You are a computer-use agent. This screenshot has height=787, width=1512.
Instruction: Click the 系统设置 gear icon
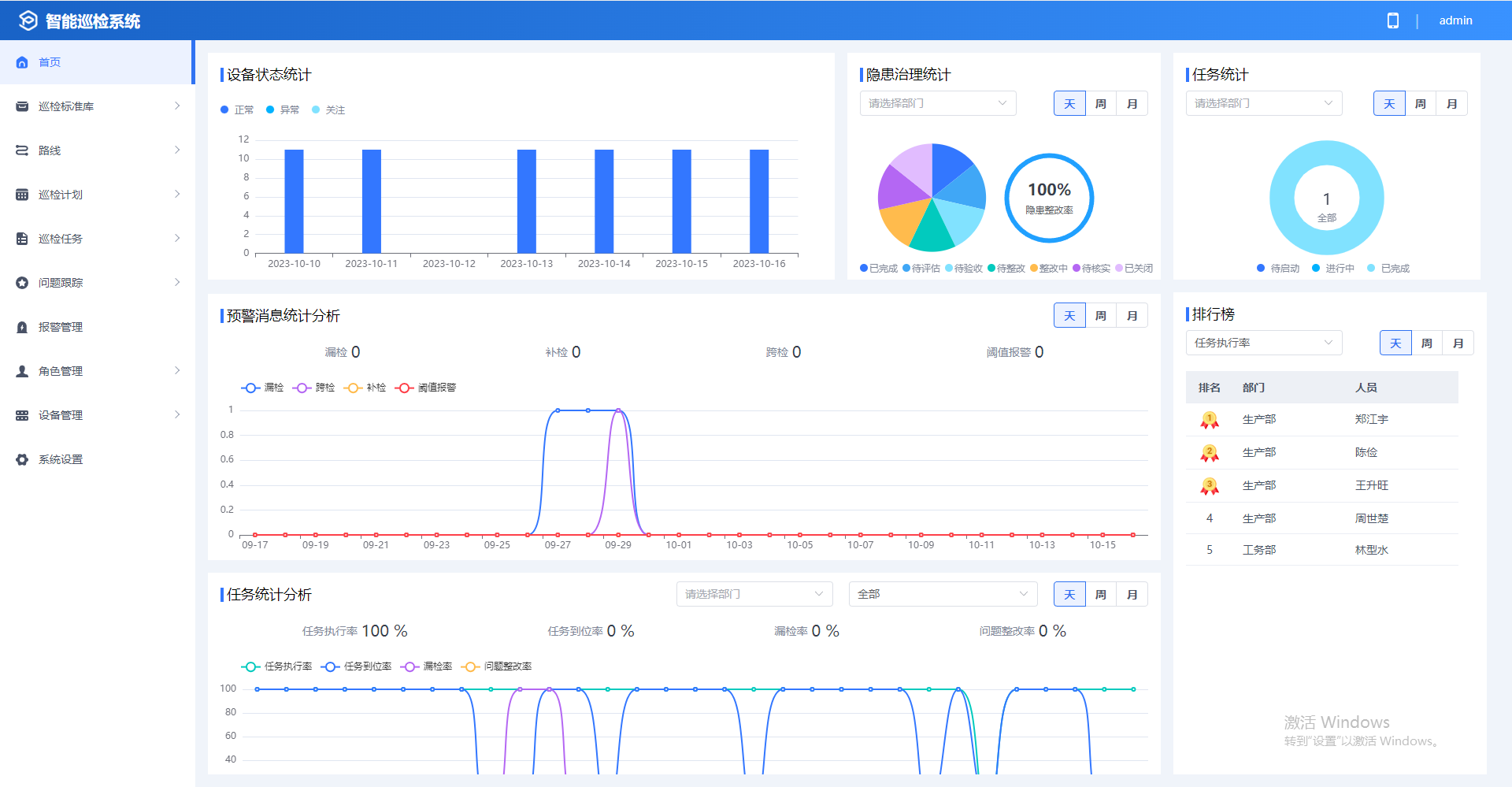pyautogui.click(x=22, y=459)
